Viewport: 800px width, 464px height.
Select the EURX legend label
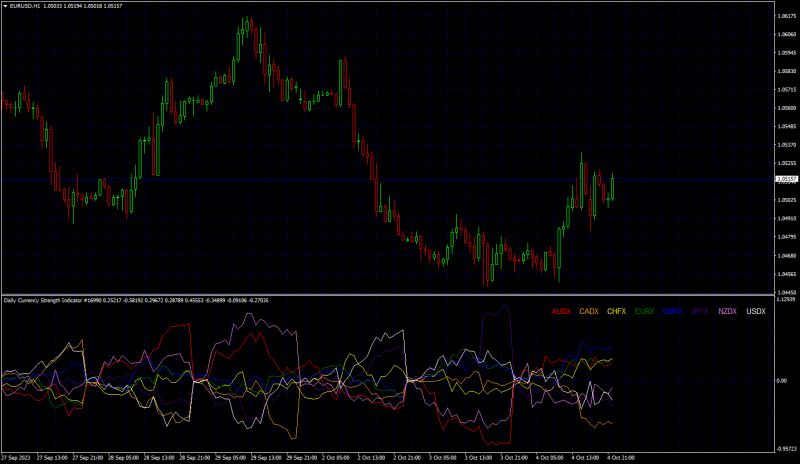pyautogui.click(x=644, y=311)
